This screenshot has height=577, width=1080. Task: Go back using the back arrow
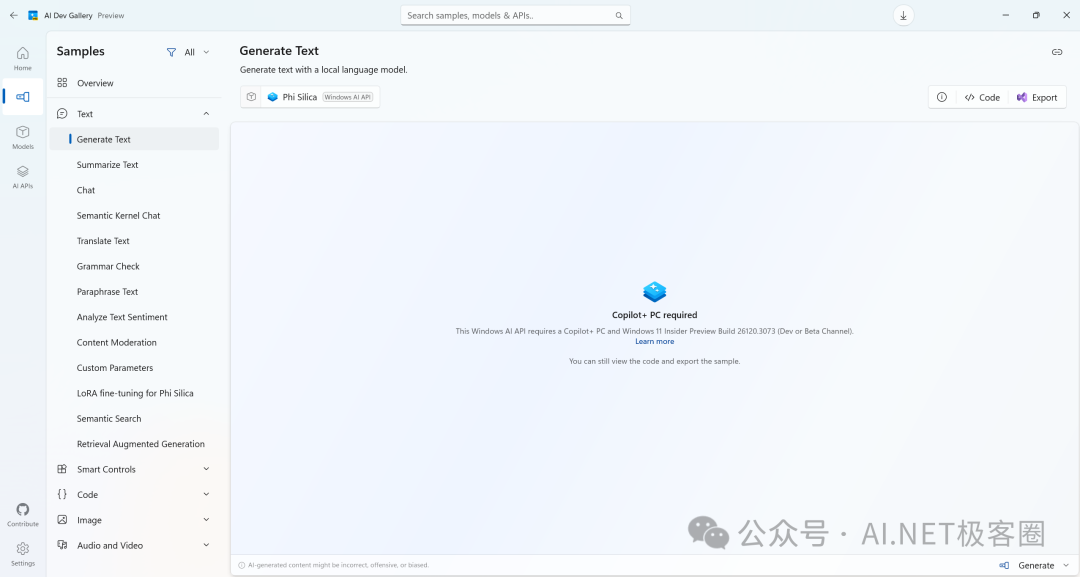pyautogui.click(x=14, y=15)
